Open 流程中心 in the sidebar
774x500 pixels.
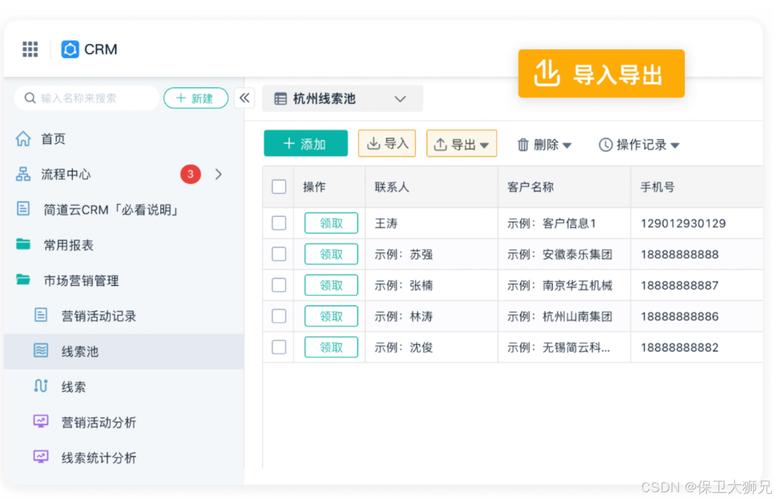(66, 174)
